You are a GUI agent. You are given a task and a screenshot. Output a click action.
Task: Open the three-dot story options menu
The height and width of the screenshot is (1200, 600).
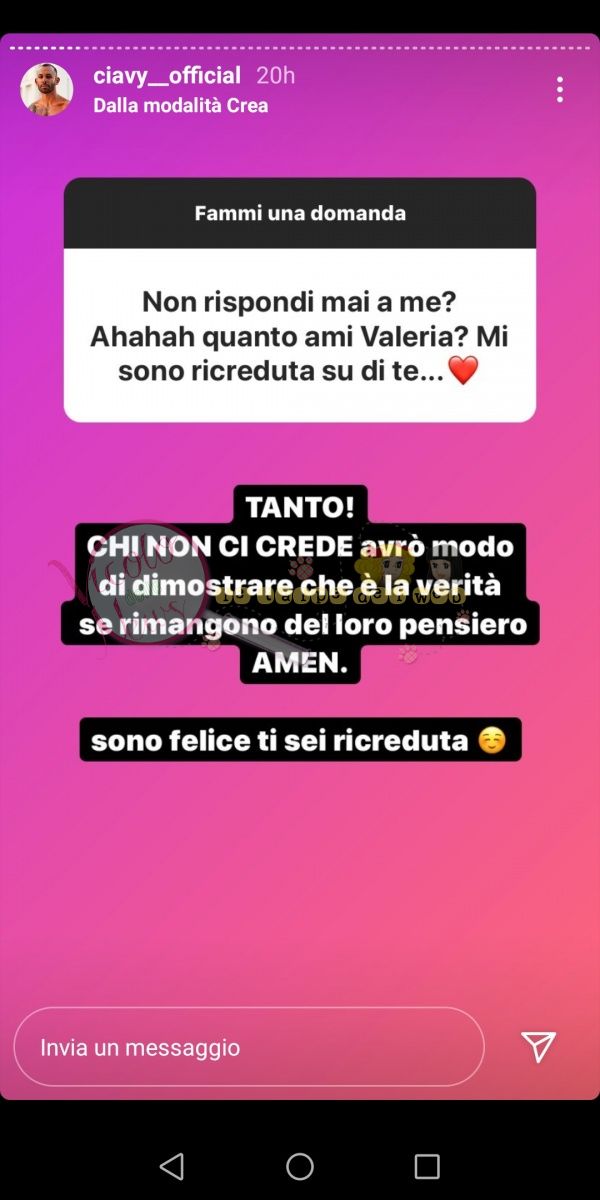pyautogui.click(x=559, y=89)
